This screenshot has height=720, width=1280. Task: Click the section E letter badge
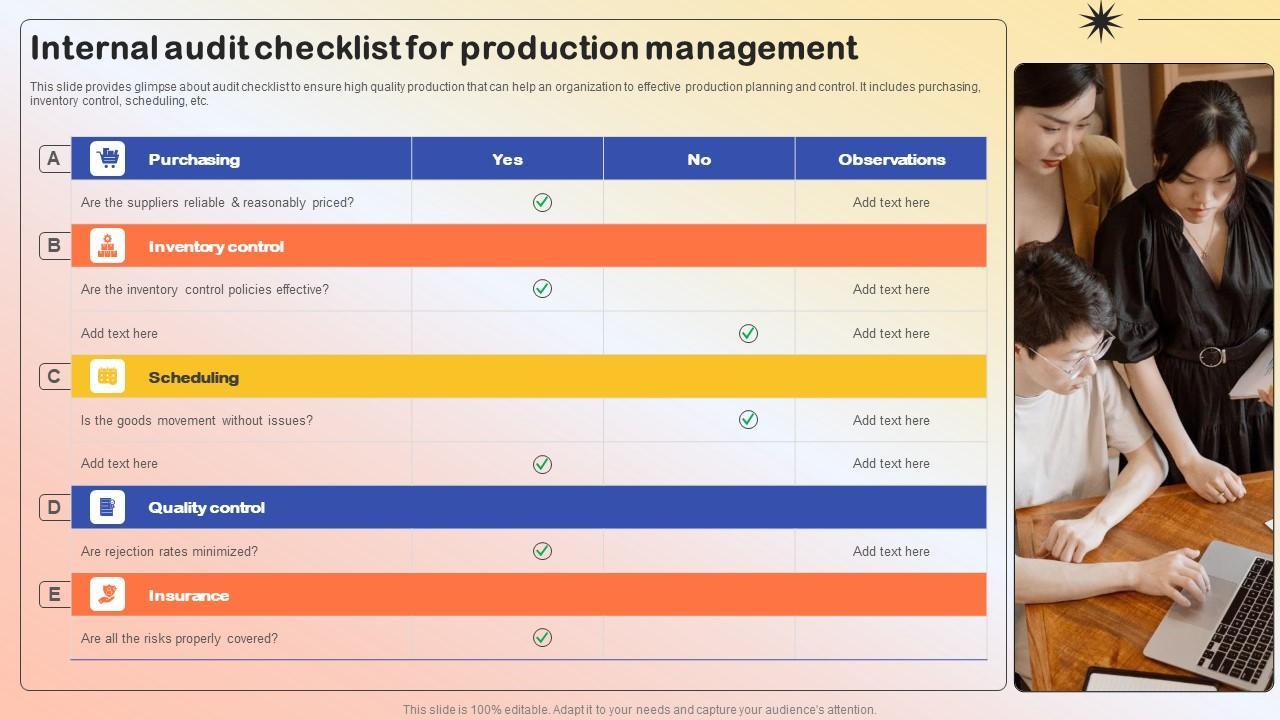54,595
